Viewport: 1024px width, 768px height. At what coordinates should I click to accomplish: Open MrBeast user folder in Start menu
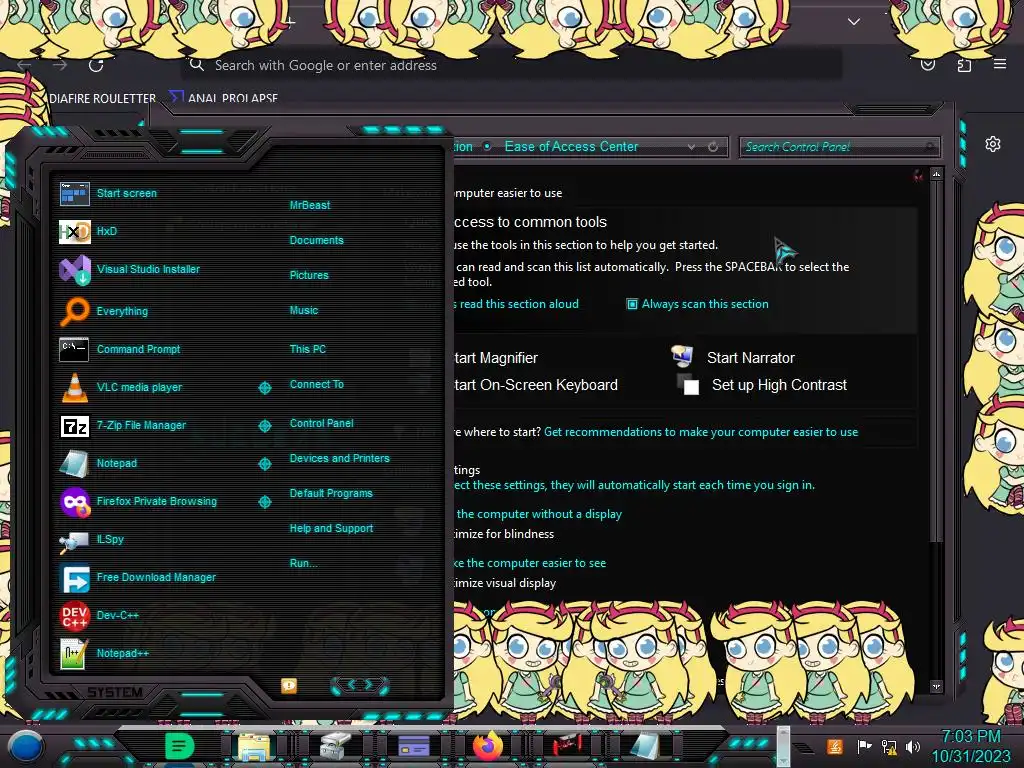click(x=310, y=205)
